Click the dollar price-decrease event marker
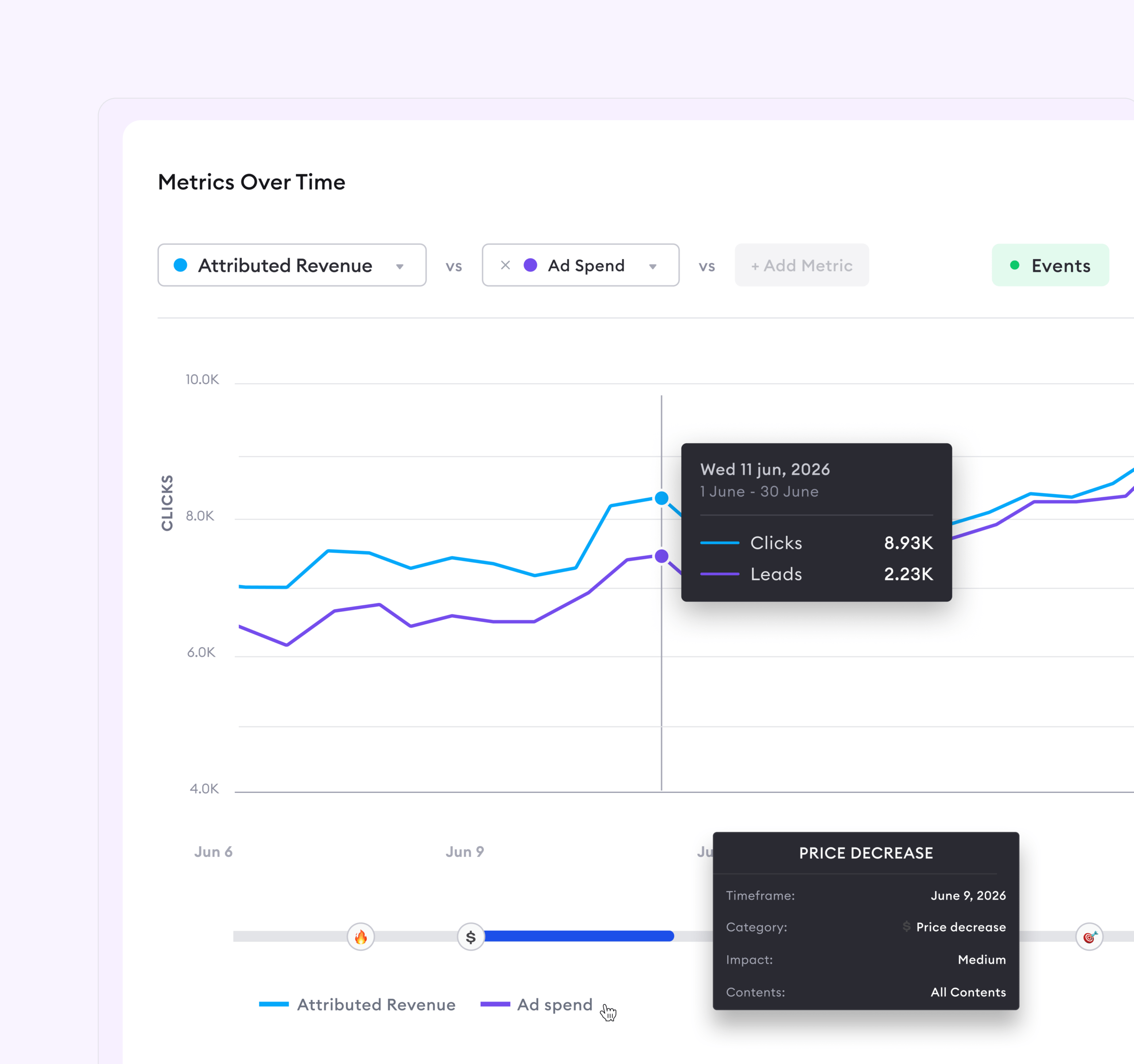The image size is (1134, 1064). pos(471,937)
